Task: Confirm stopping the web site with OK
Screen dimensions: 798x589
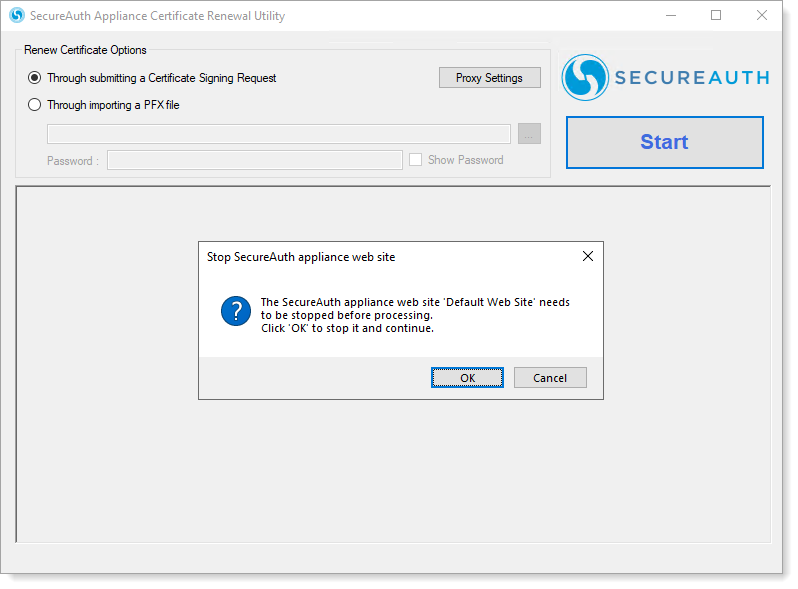Action: (467, 378)
